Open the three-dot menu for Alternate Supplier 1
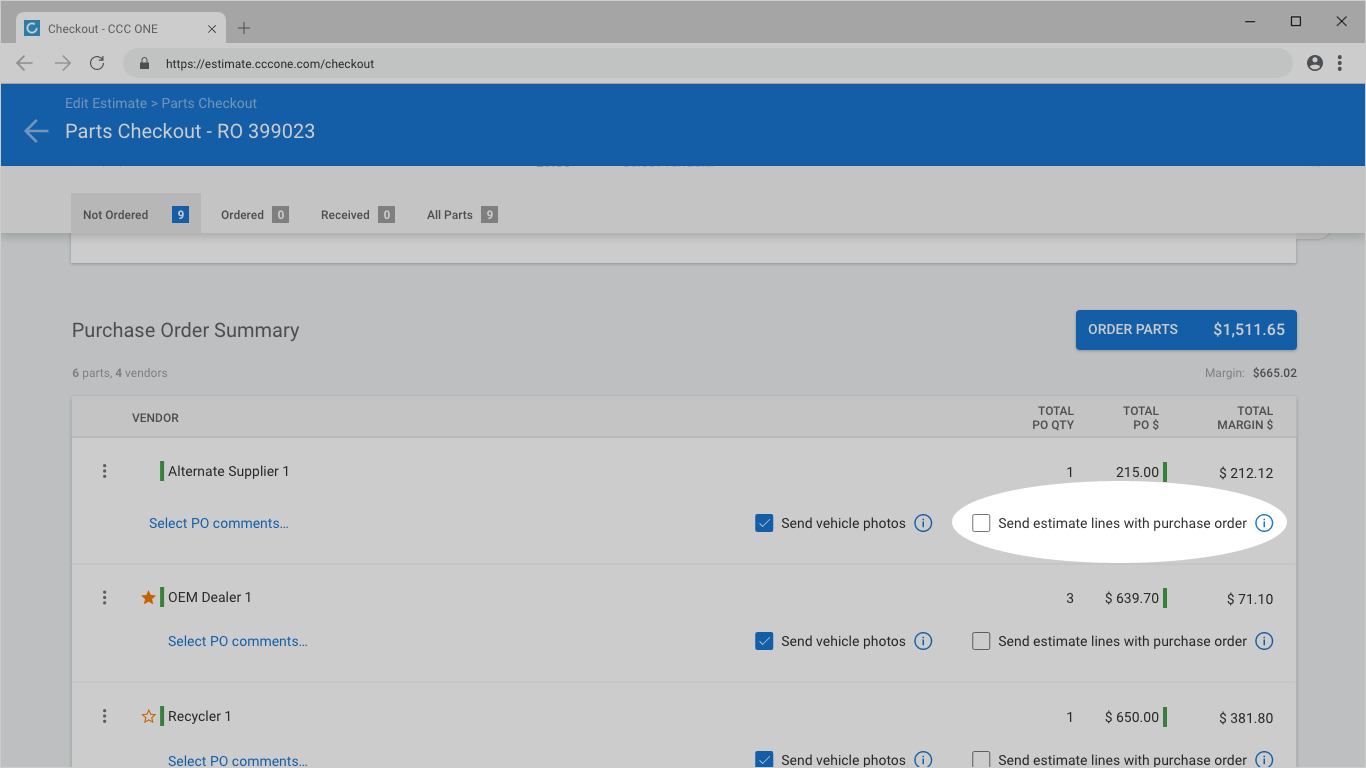Screen dimensions: 1366x768 tap(105, 471)
